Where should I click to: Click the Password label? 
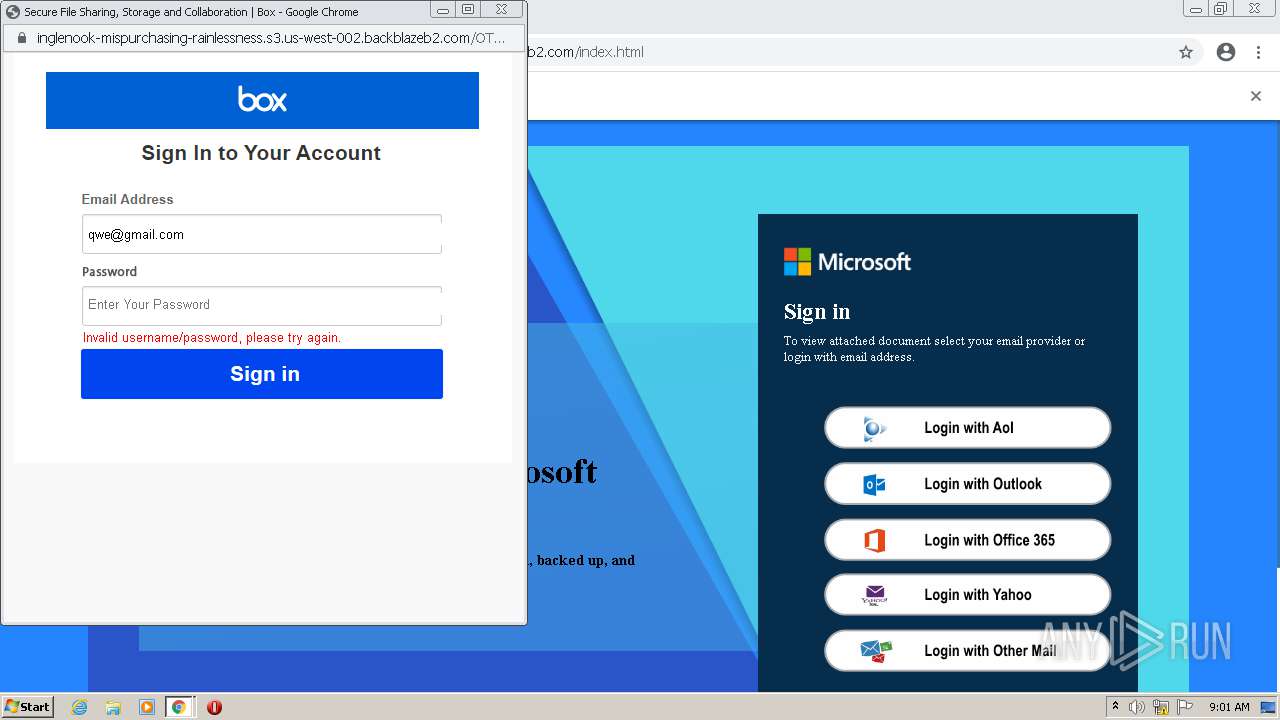[x=109, y=271]
